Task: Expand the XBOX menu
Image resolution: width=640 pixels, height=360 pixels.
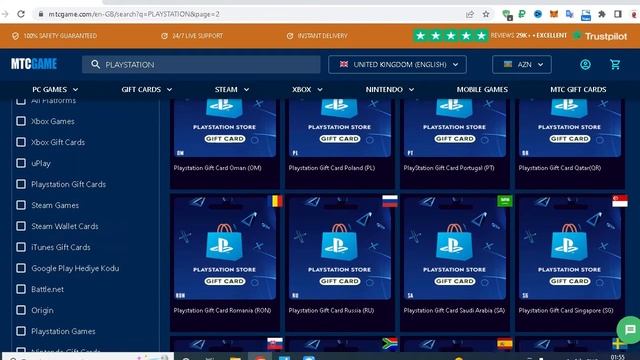Action: (x=307, y=89)
